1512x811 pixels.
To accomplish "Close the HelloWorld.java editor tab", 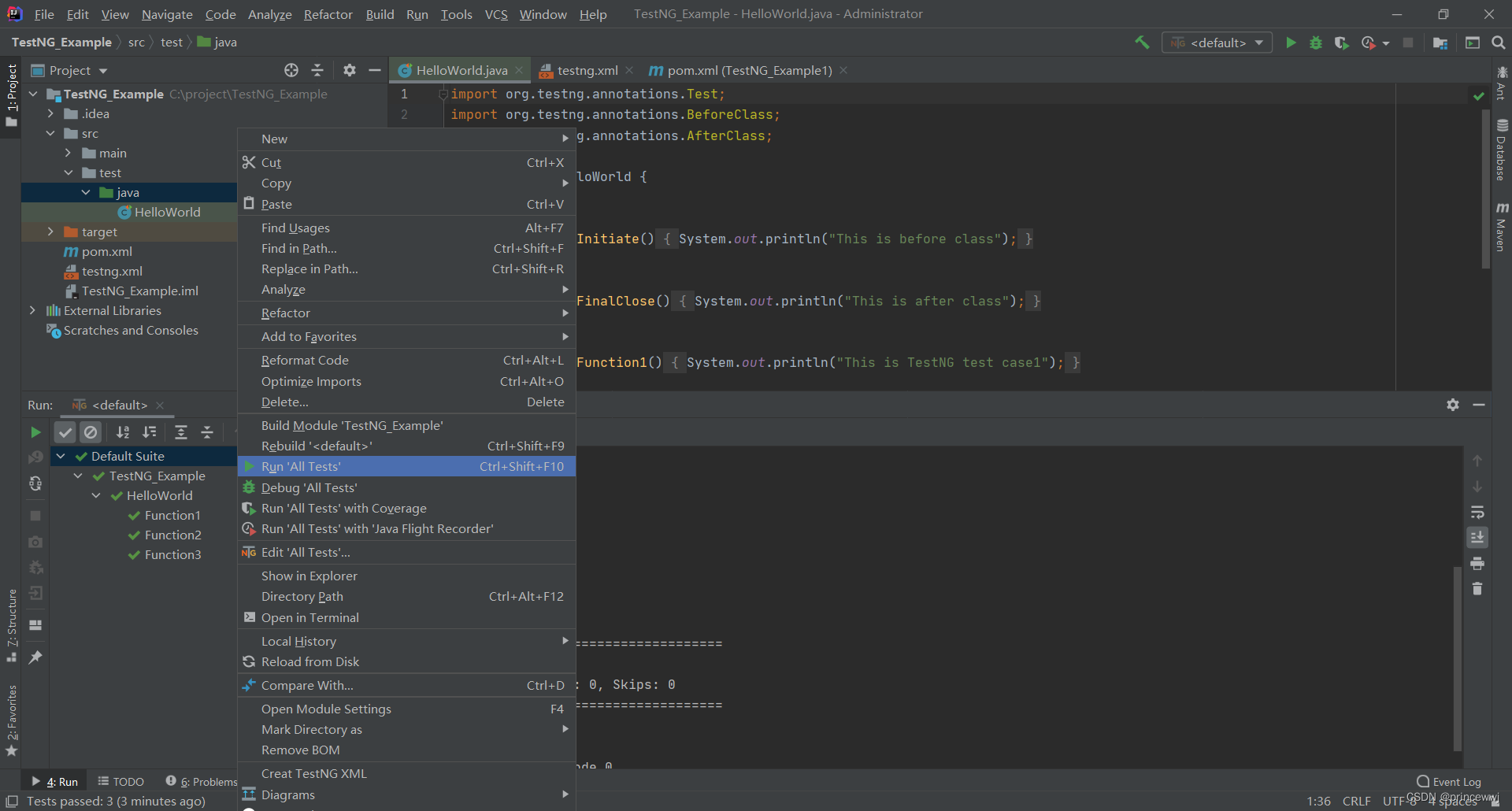I will click(x=519, y=70).
